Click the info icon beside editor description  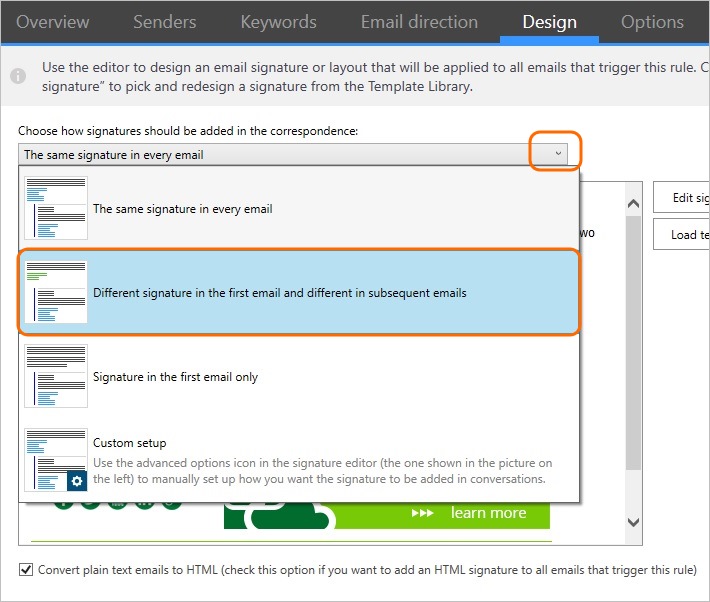pos(18,76)
